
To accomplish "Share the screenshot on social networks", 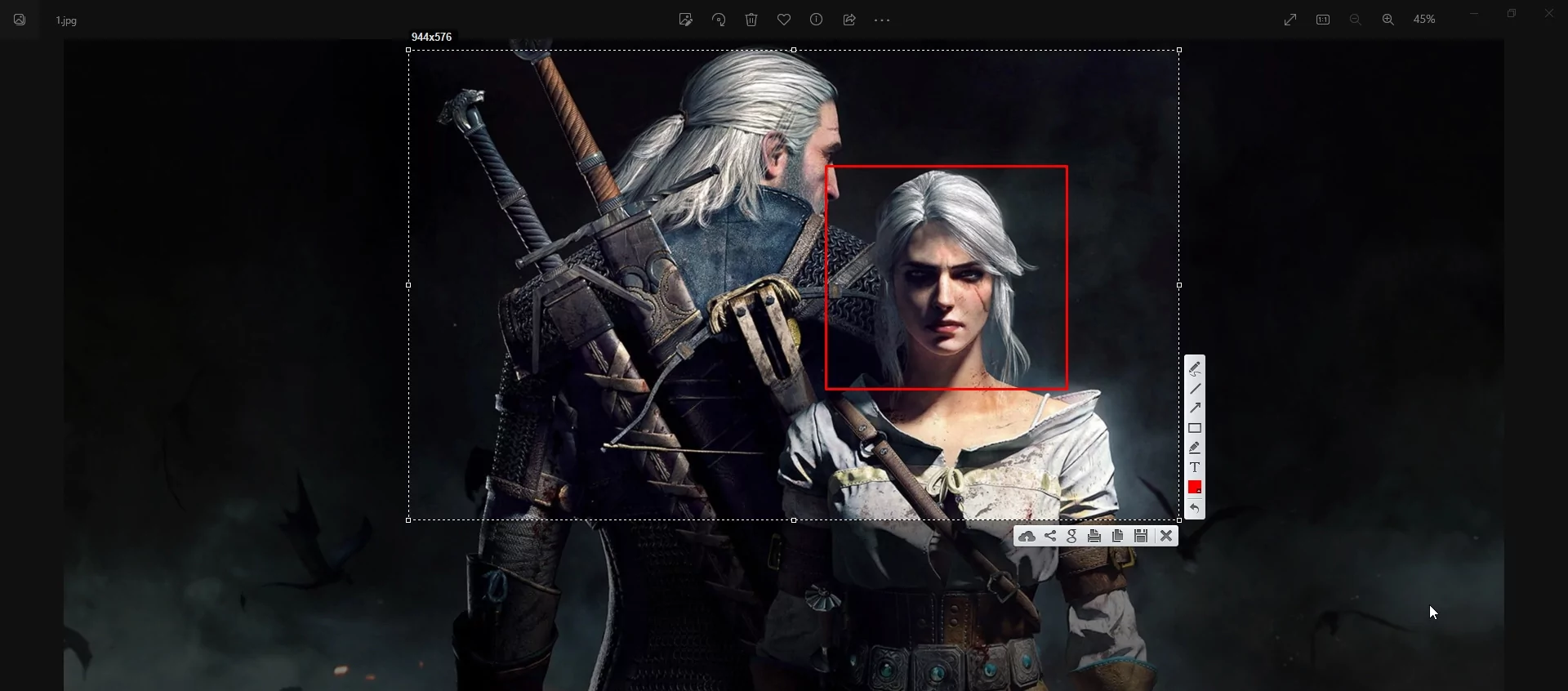I will click(1050, 536).
